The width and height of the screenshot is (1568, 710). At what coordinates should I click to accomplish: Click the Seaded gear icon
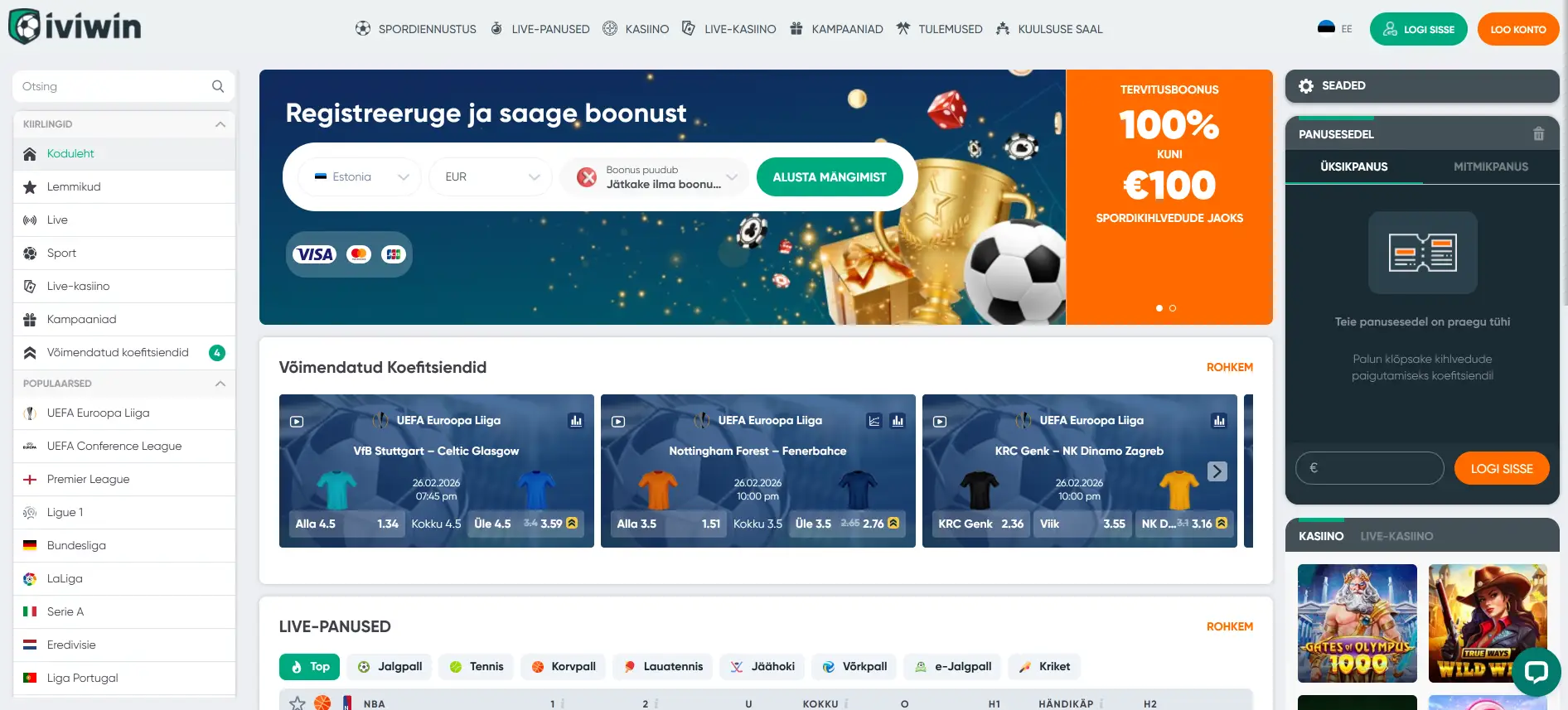[x=1306, y=86]
